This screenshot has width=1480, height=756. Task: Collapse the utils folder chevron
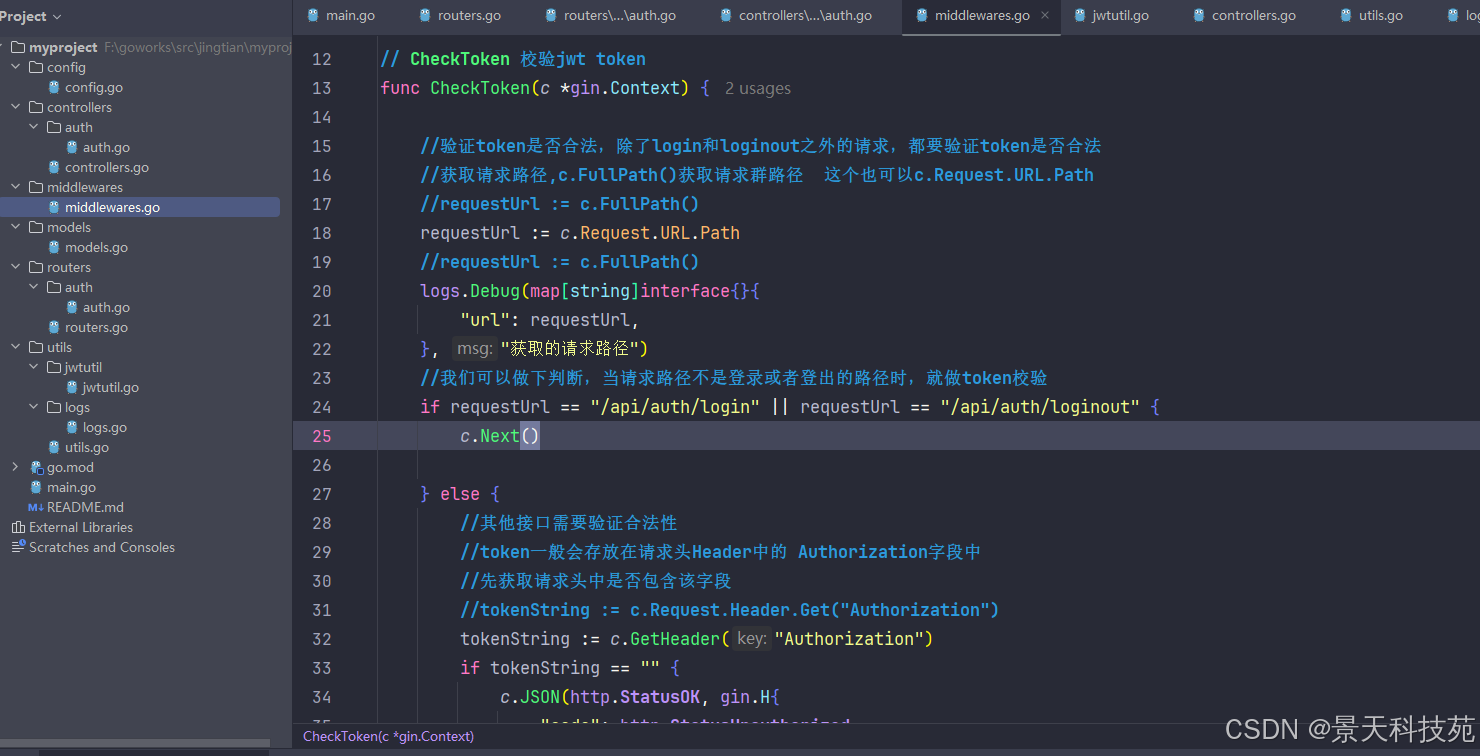click(x=15, y=347)
